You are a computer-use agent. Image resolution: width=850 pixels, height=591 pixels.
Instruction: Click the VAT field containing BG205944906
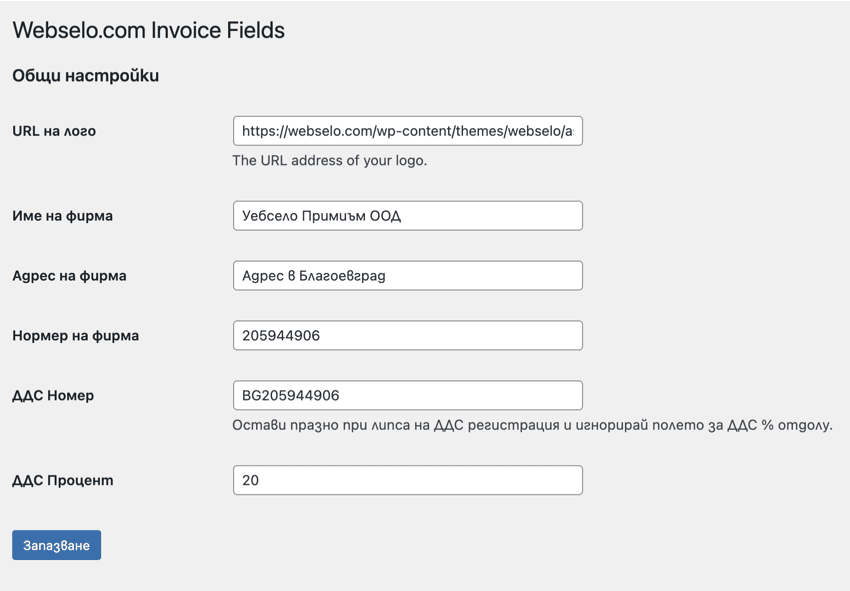tap(407, 395)
